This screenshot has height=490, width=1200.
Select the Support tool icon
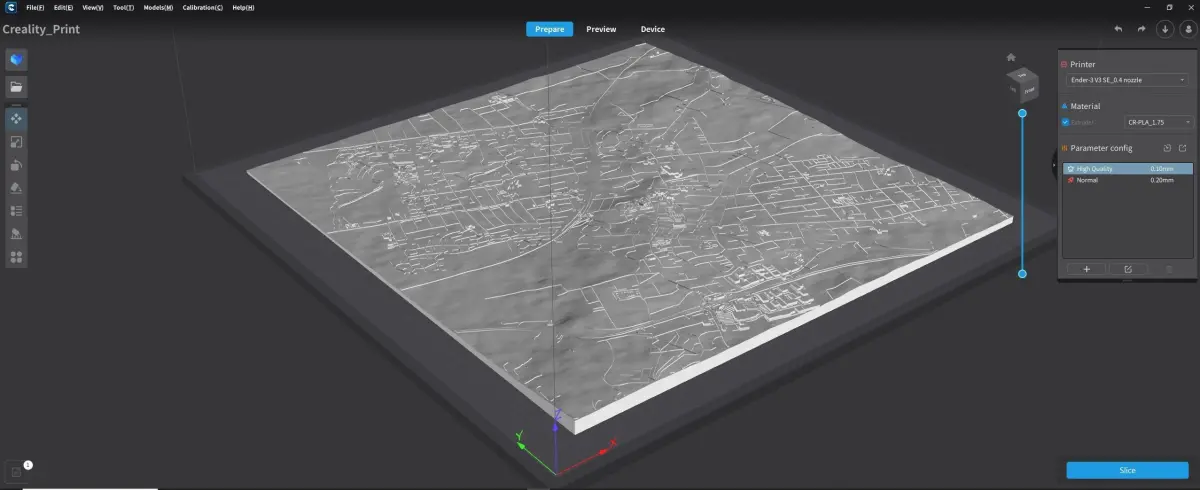16,234
